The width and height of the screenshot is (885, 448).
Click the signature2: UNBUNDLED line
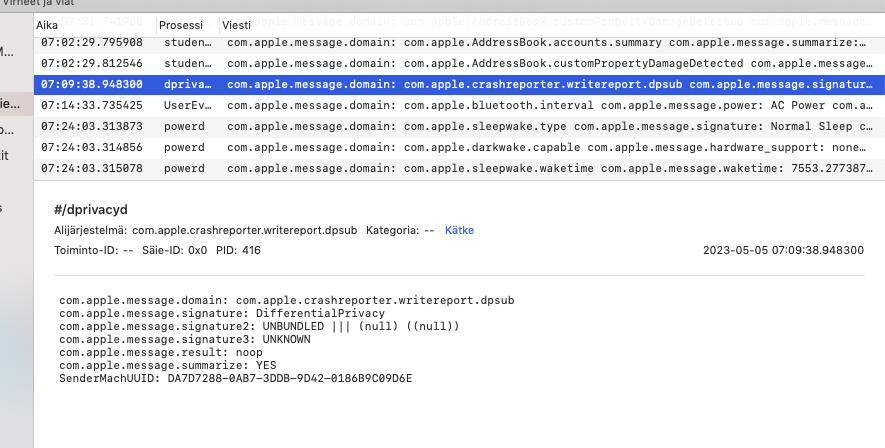(x=259, y=327)
